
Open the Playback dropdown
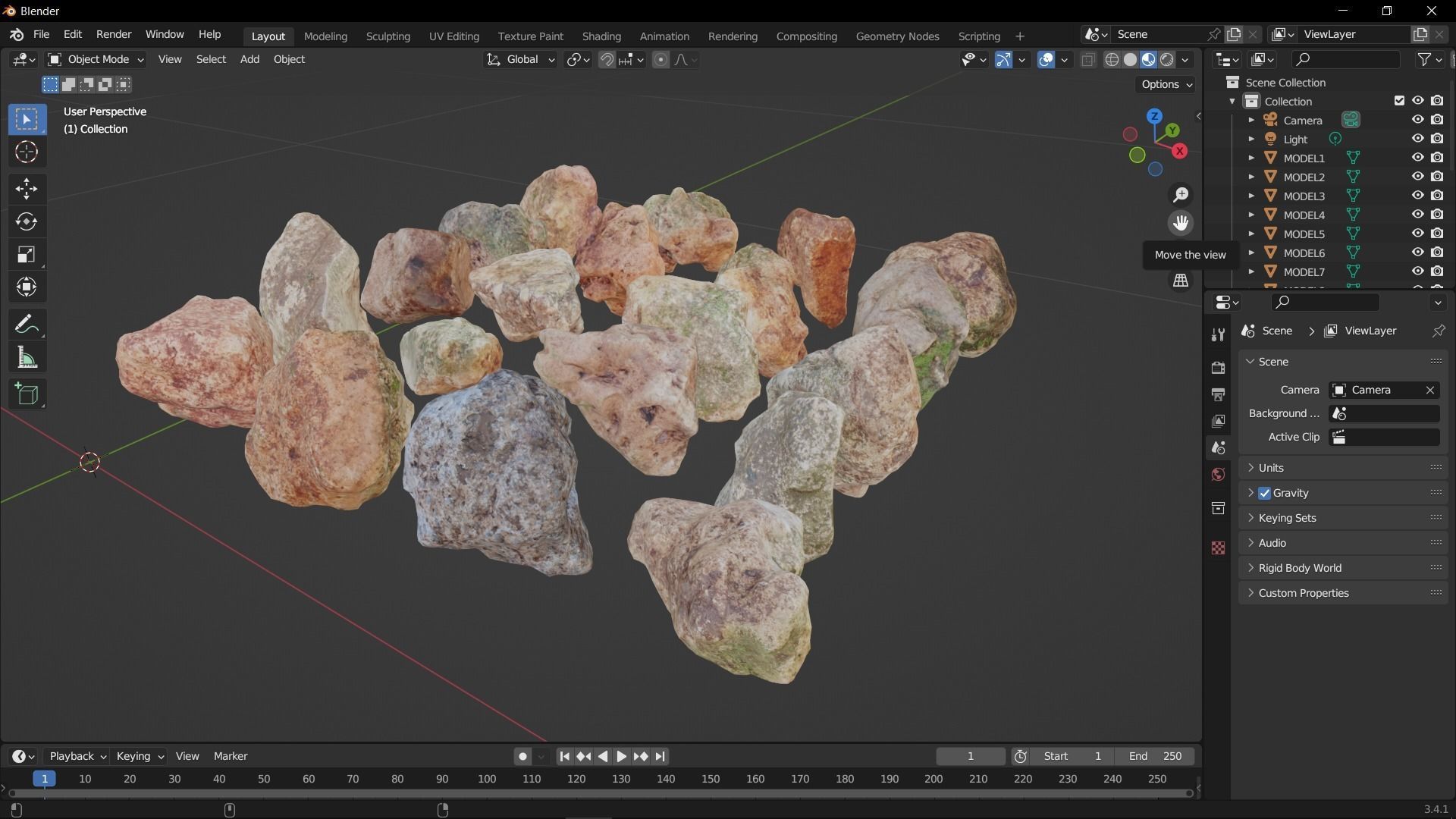[x=77, y=756]
